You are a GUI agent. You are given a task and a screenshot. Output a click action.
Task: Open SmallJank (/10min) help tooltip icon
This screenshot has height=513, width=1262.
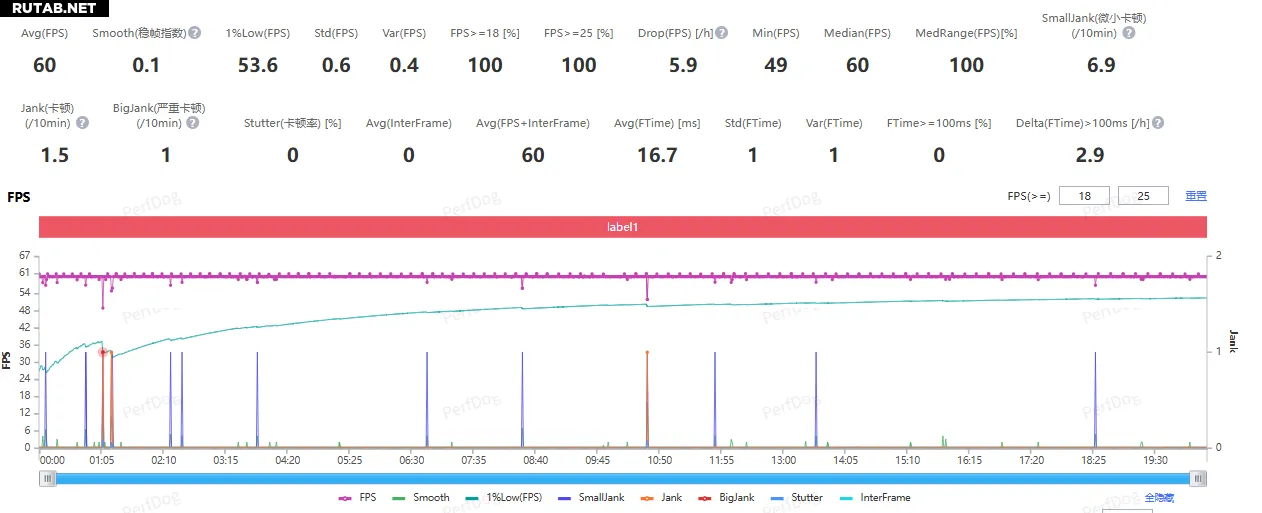coord(1129,33)
